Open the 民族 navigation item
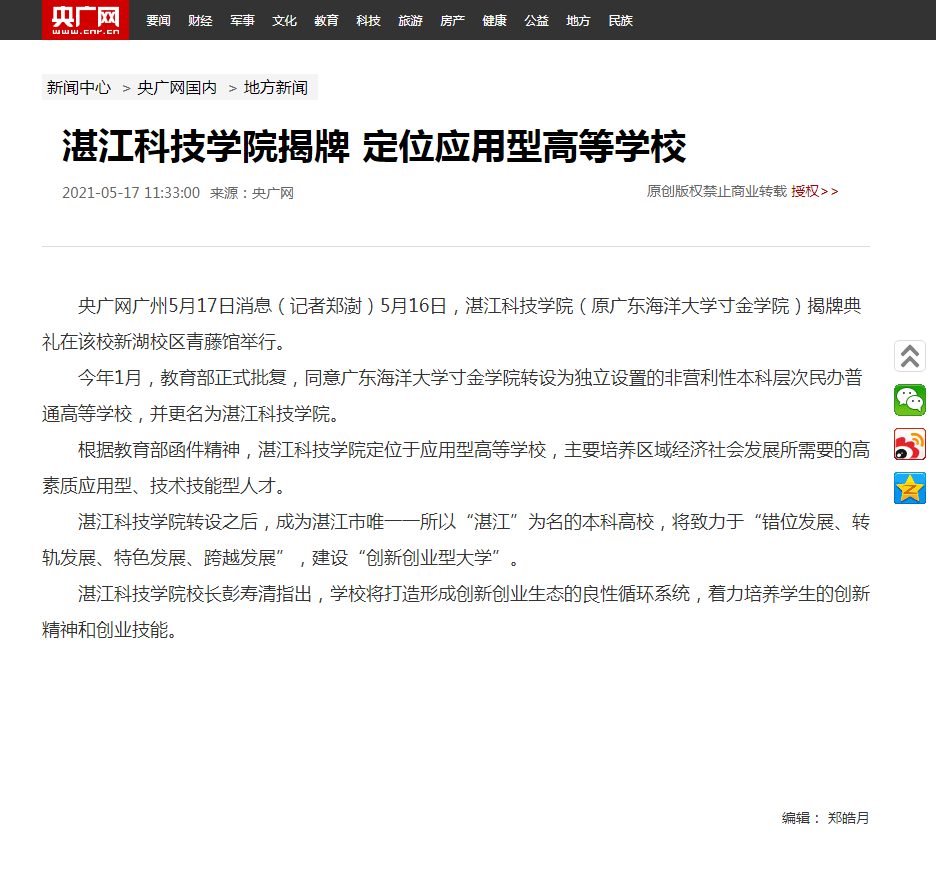936x877 pixels. [620, 21]
